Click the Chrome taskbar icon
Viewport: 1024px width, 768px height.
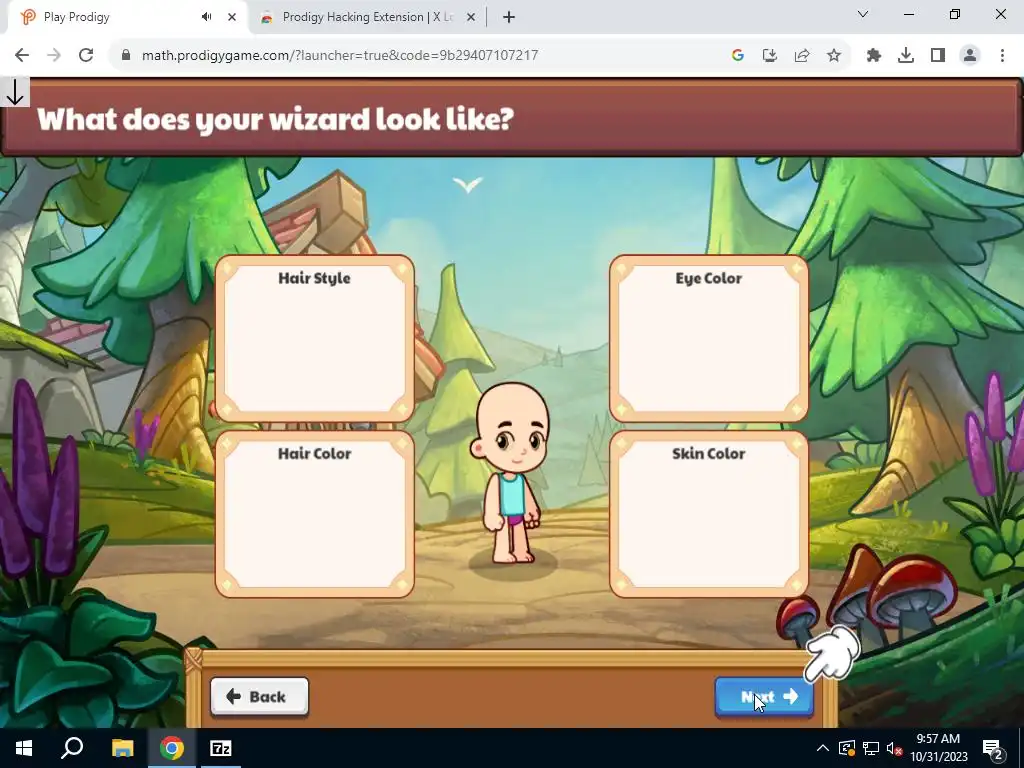coord(172,748)
